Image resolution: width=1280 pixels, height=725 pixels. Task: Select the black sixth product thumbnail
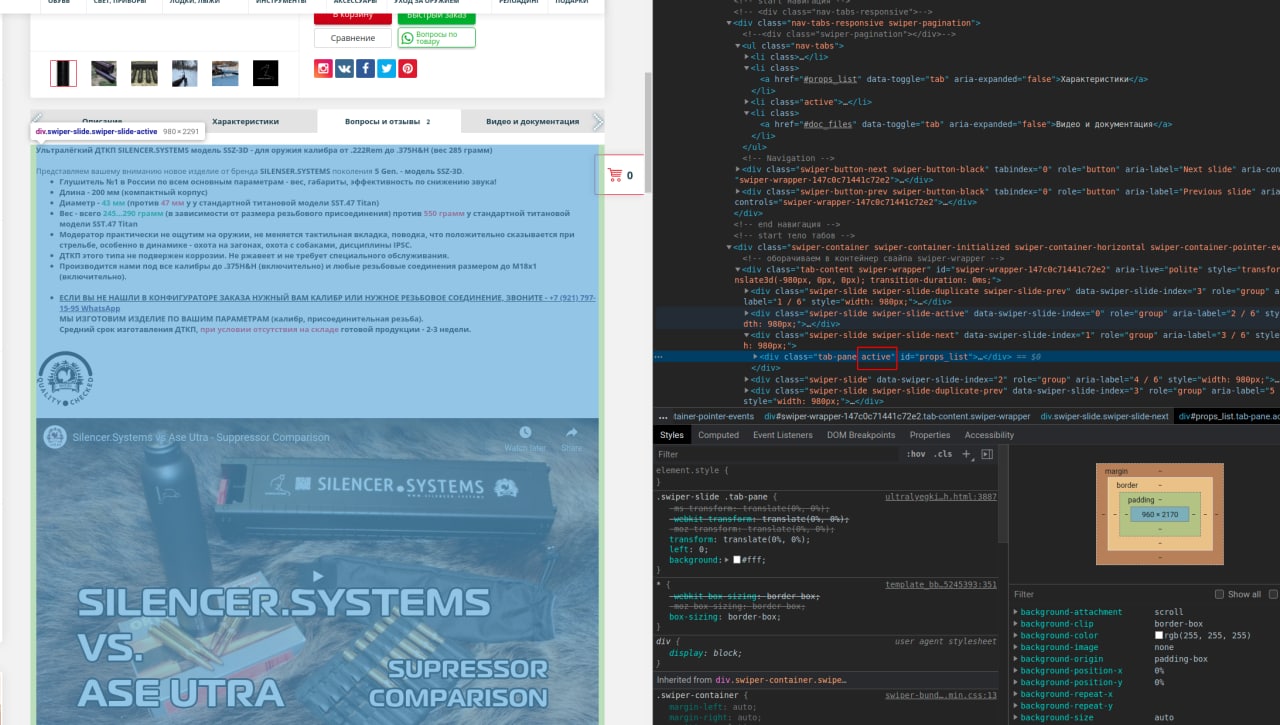(265, 73)
